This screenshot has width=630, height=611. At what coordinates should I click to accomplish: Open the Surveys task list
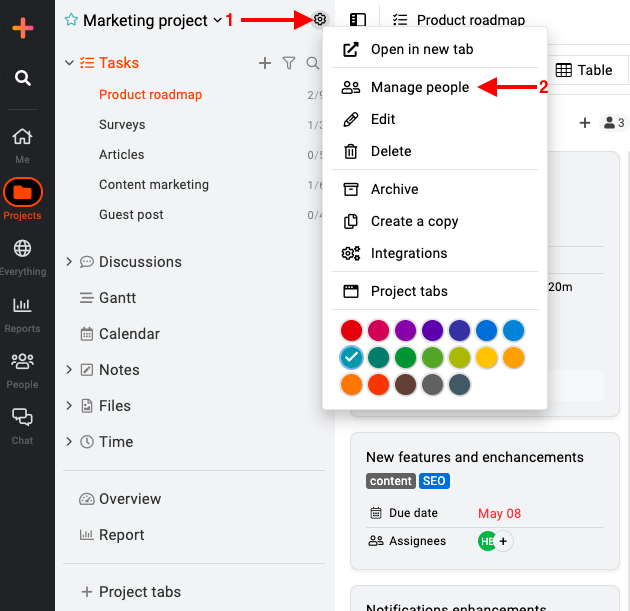coord(122,125)
